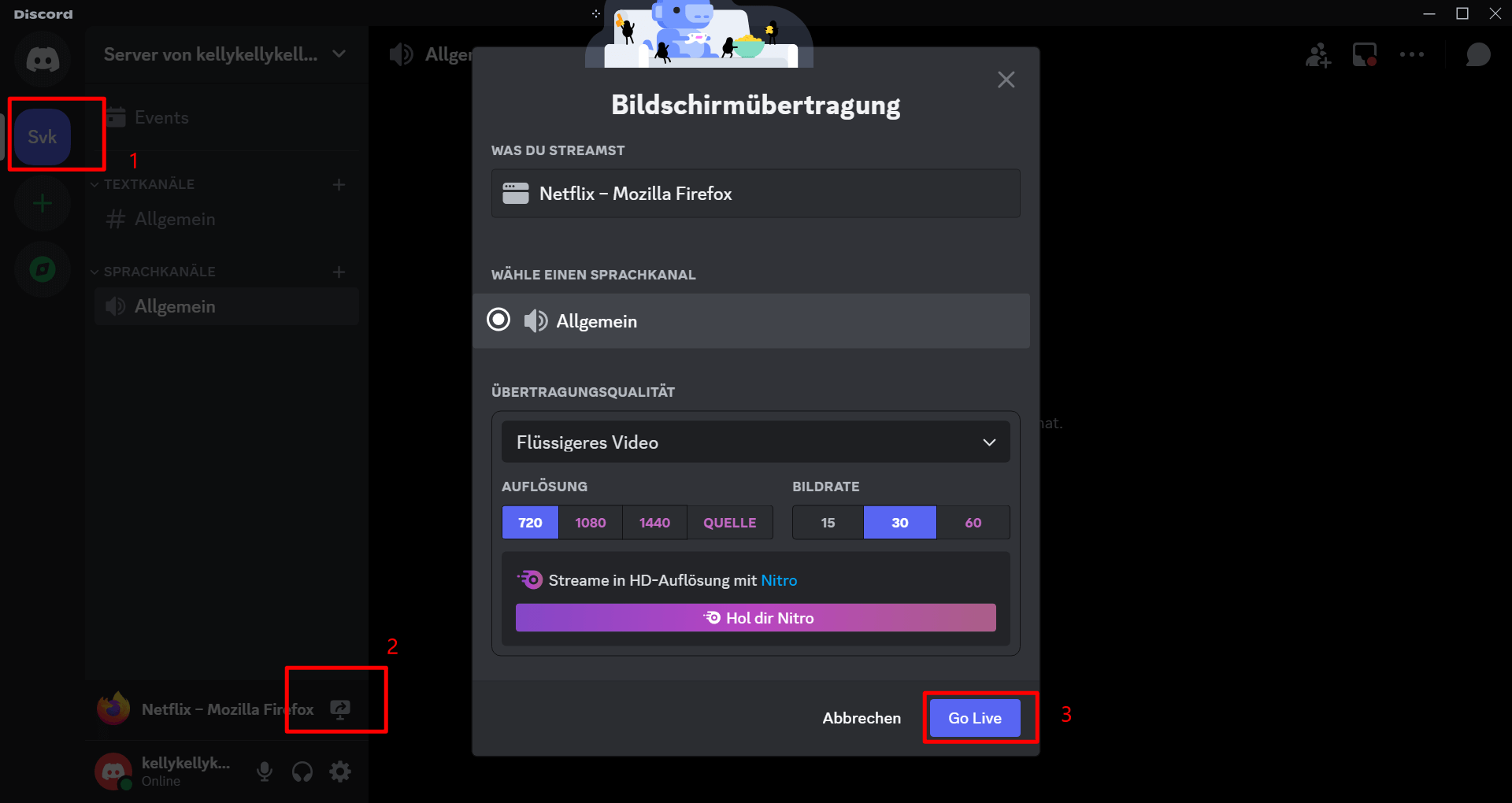Stream Netflix Firefox via screen share icon
The height and width of the screenshot is (803, 1512).
click(340, 709)
